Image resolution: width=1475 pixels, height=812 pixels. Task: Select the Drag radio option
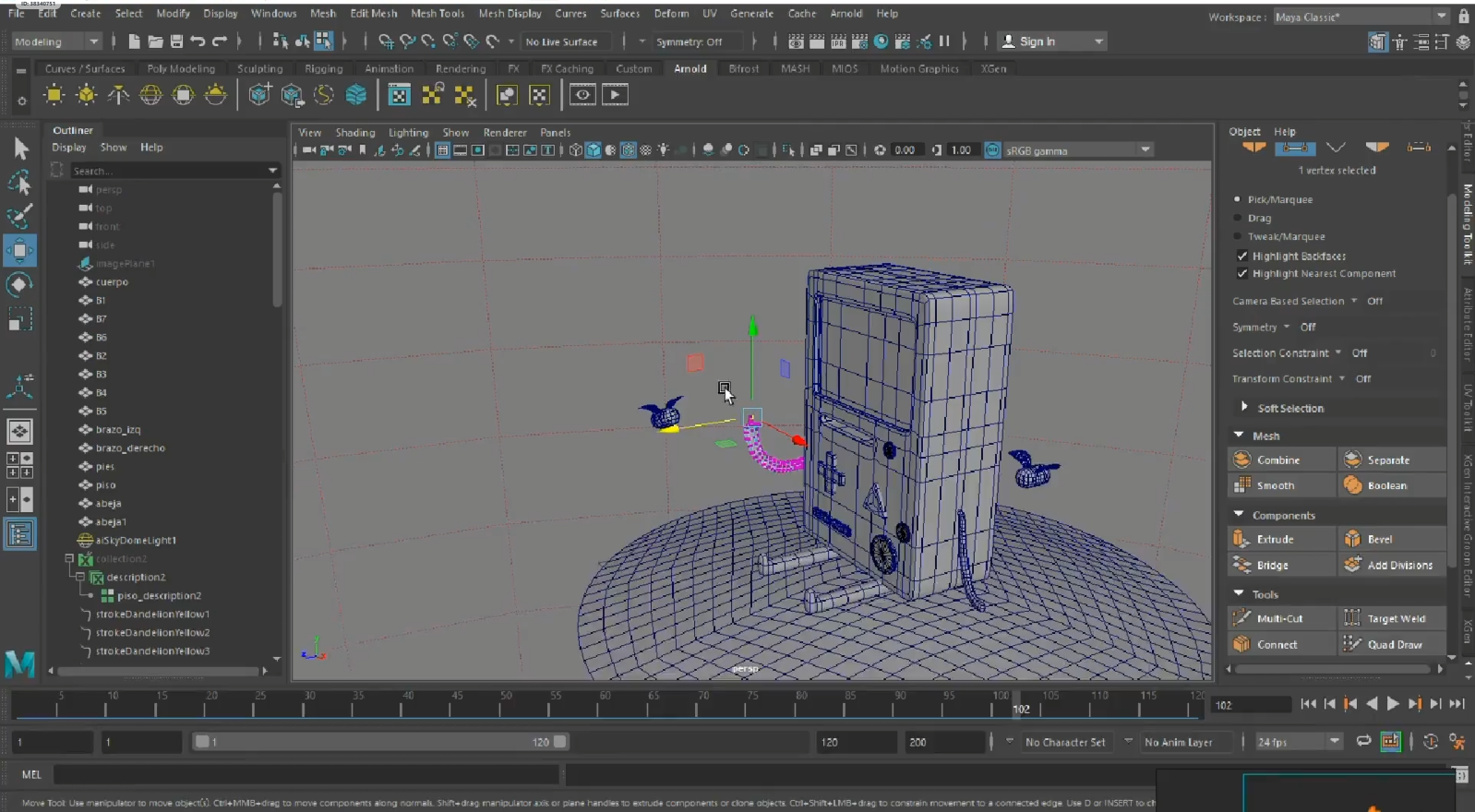tap(1238, 218)
